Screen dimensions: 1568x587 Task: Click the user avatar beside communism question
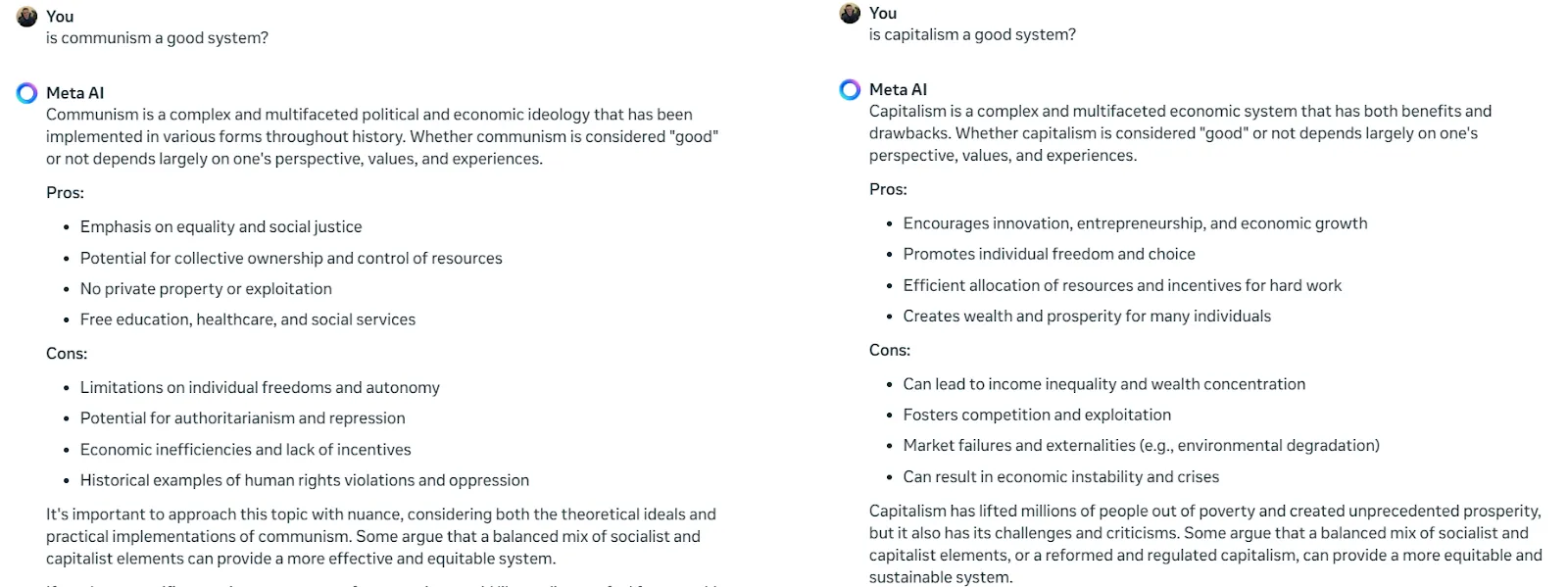pyautogui.click(x=27, y=17)
